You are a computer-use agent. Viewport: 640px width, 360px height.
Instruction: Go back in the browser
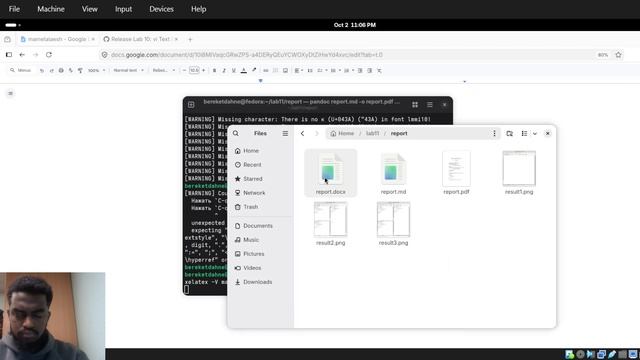tap(22, 55)
